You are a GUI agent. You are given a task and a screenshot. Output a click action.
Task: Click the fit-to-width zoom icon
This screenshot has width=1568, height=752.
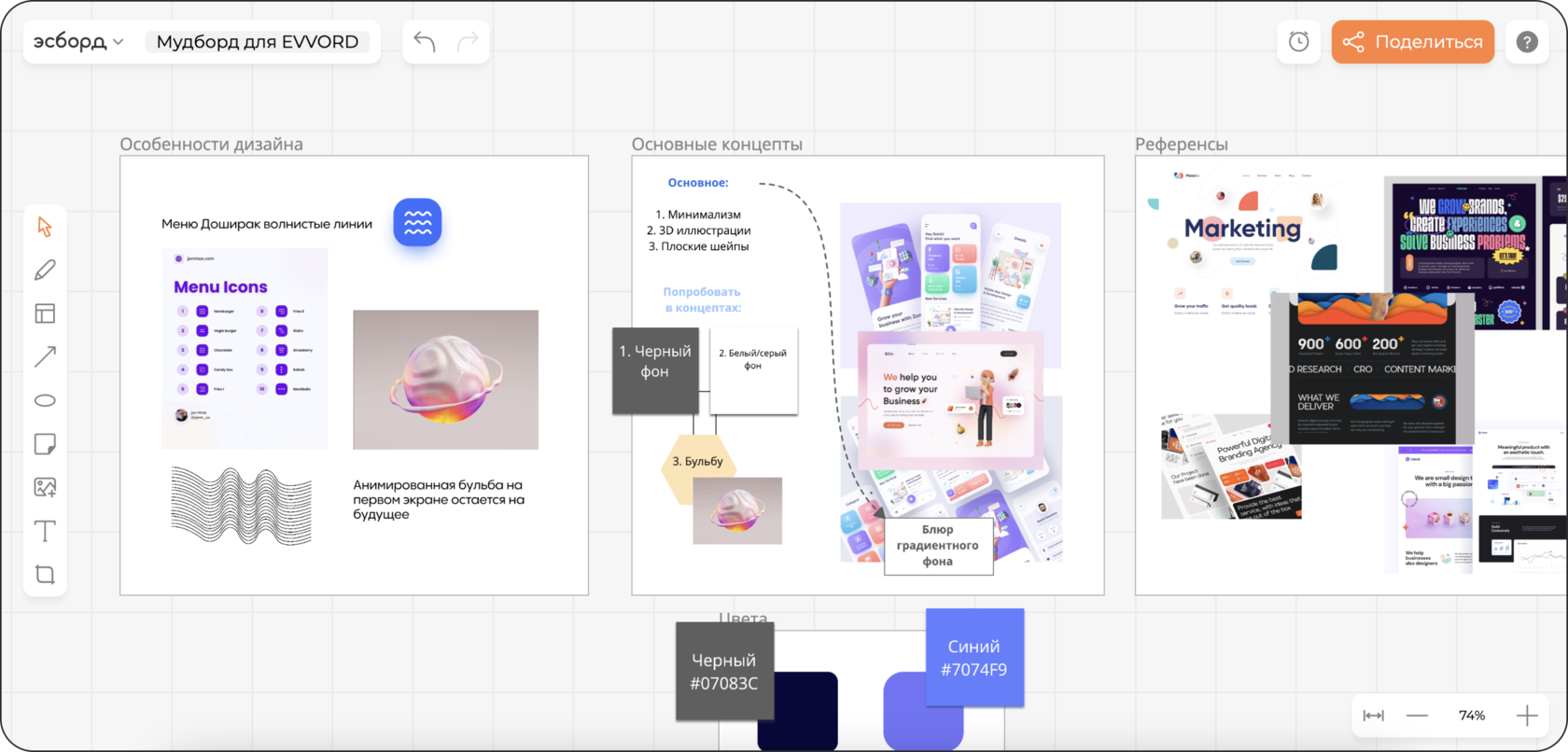click(x=1373, y=716)
